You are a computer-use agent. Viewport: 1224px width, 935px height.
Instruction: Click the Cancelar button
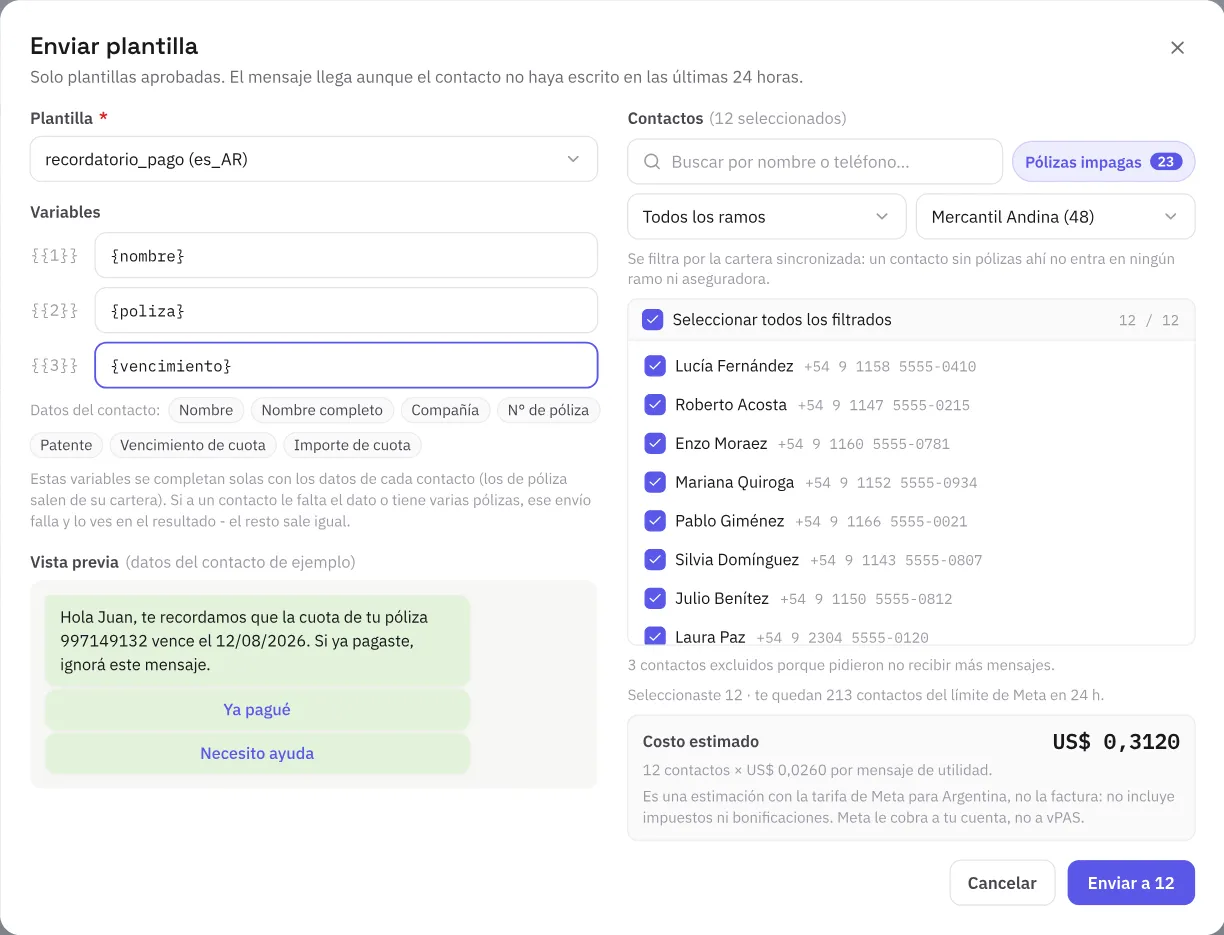click(x=1002, y=883)
